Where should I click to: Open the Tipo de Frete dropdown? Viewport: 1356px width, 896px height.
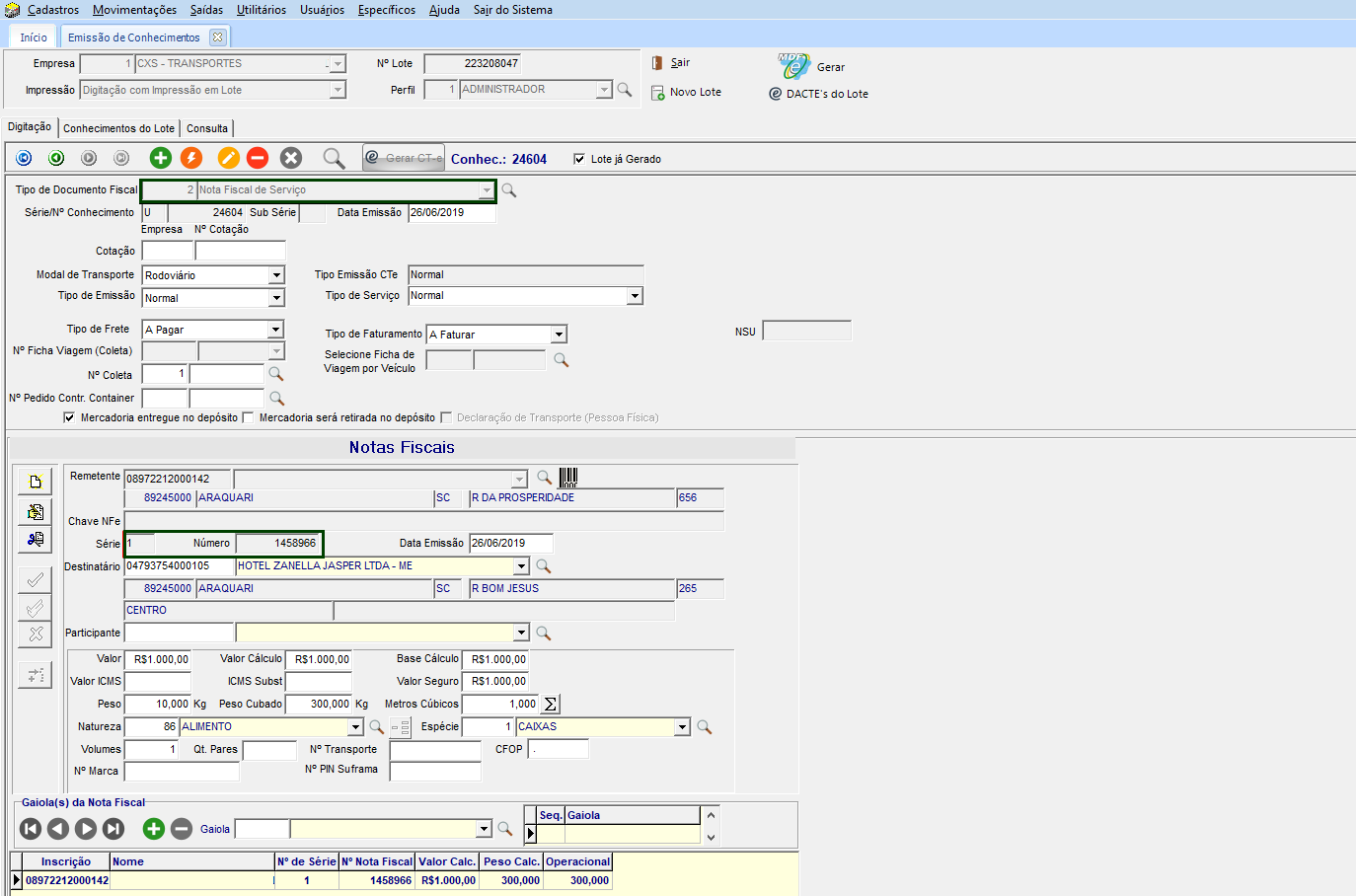276,330
